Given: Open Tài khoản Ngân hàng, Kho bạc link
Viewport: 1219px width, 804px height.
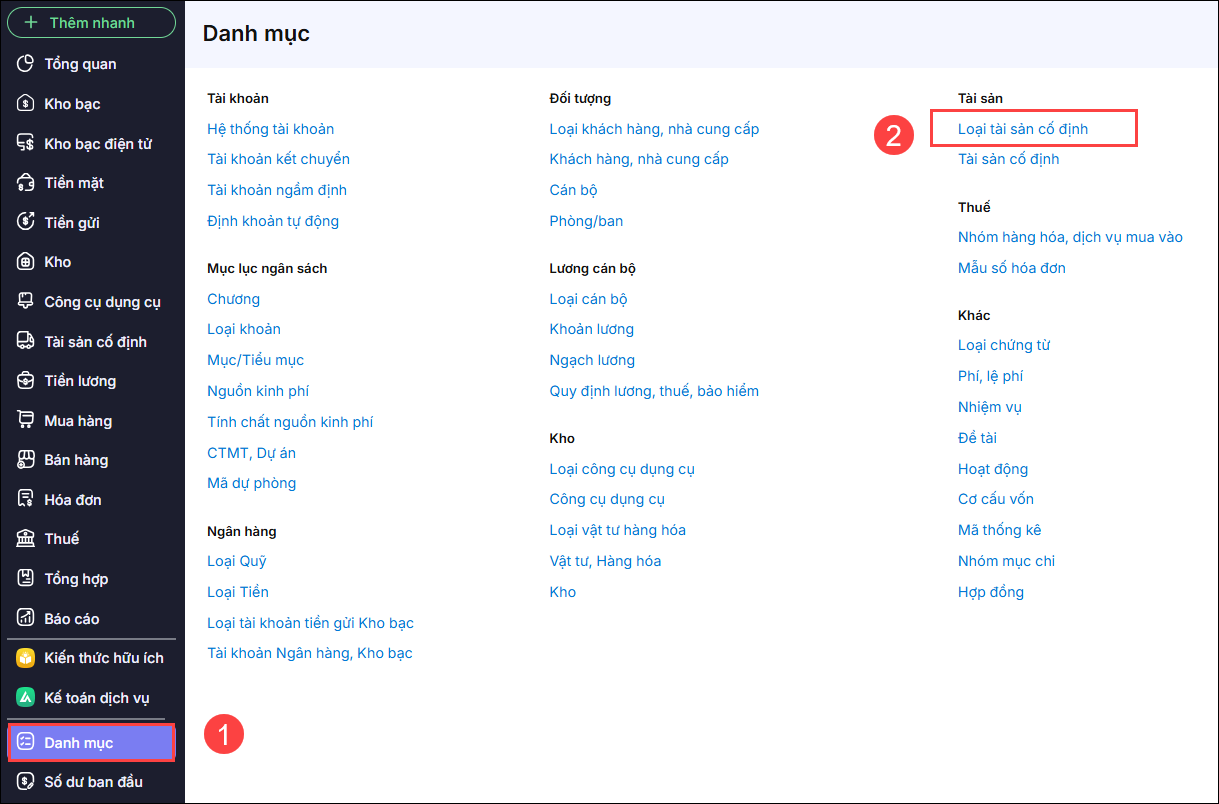Looking at the screenshot, I should pyautogui.click(x=310, y=653).
